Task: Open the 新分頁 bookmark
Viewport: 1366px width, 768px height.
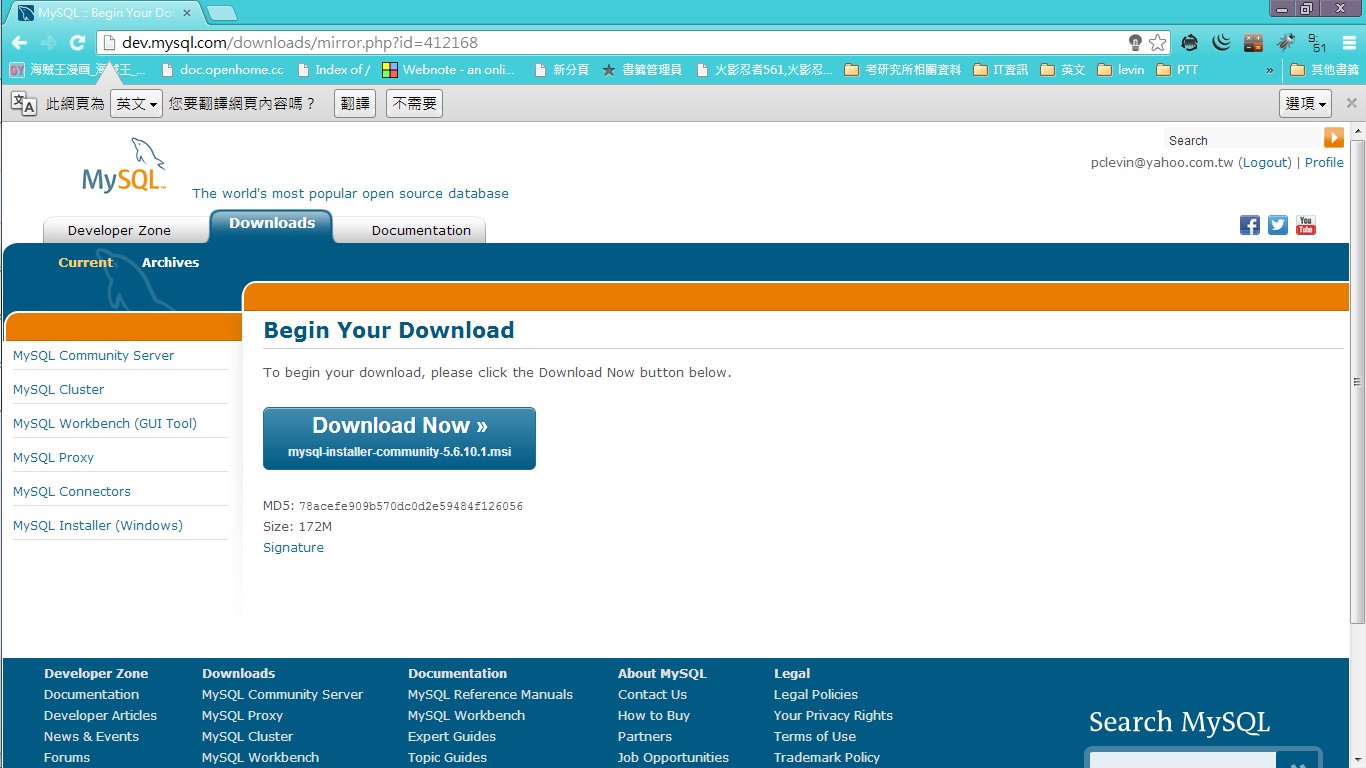Action: click(562, 70)
